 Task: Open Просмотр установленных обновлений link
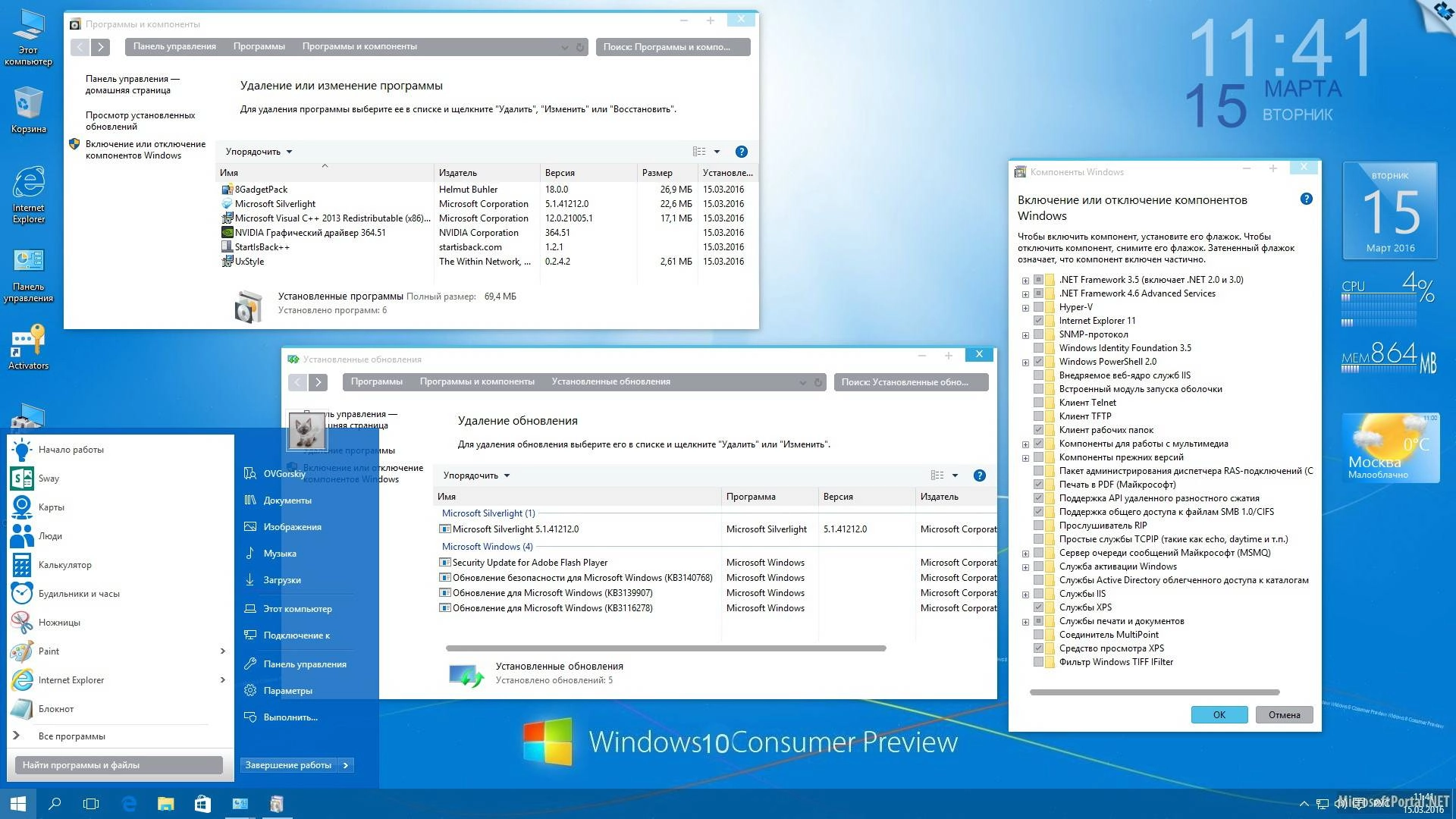140,121
